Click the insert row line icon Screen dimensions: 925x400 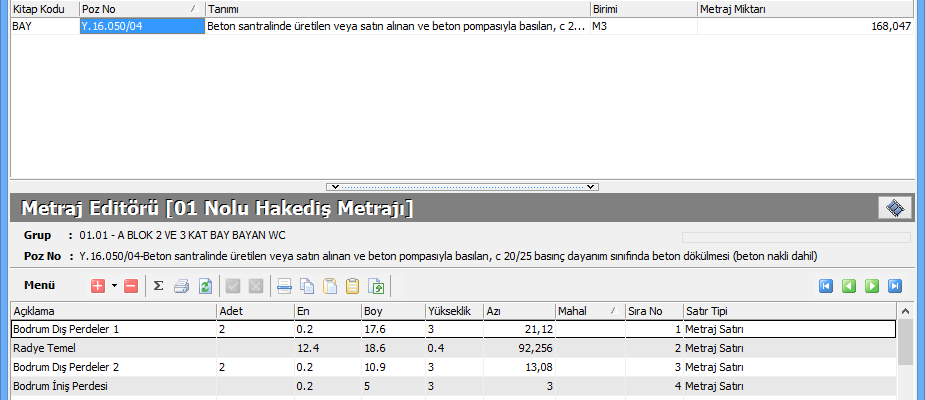point(284,286)
